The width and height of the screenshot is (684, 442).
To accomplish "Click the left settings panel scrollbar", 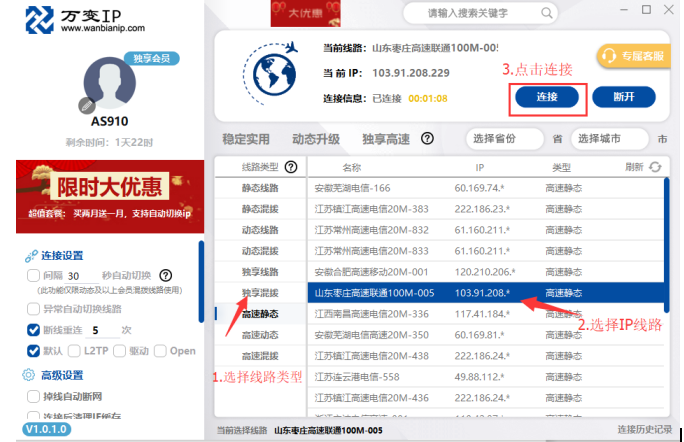I will 201,282.
